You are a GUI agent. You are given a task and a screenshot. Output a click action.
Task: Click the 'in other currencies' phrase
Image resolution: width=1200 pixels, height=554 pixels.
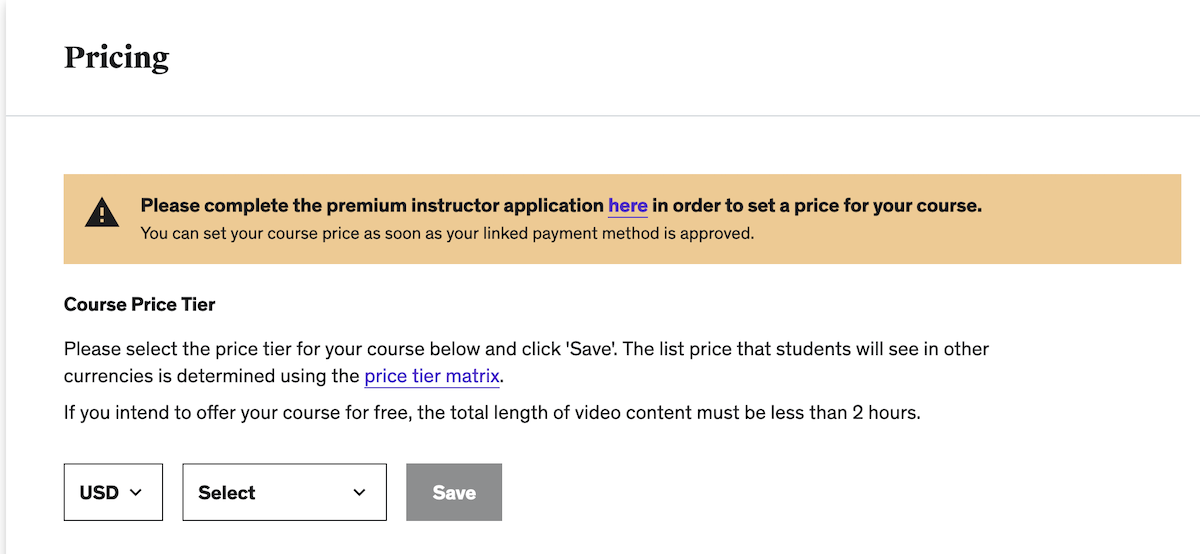tap(940, 349)
